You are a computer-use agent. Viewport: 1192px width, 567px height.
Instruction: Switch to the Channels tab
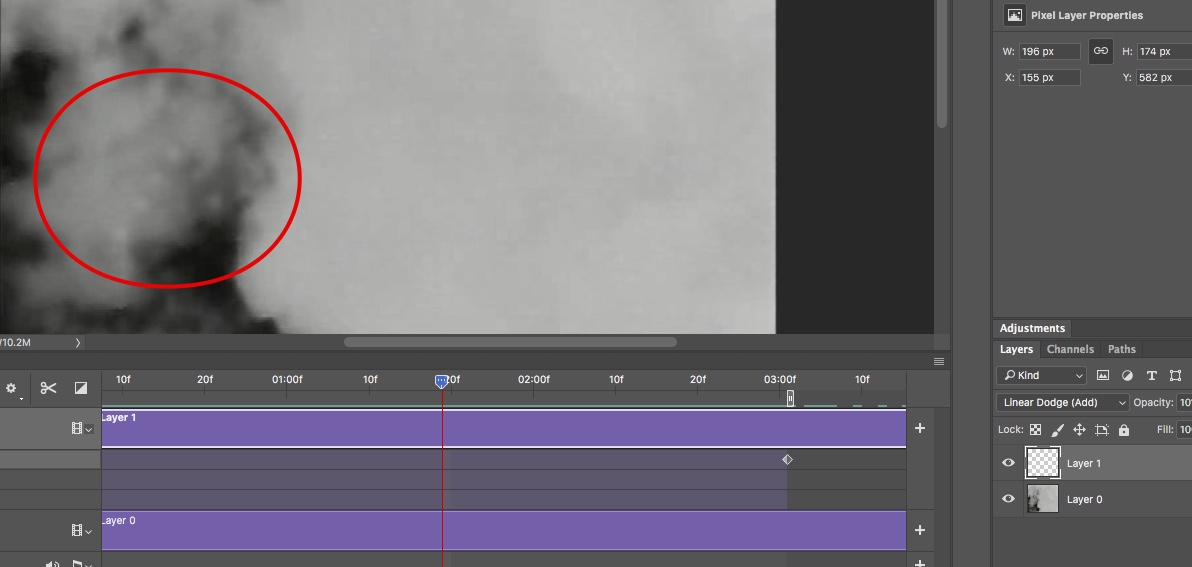point(1070,349)
